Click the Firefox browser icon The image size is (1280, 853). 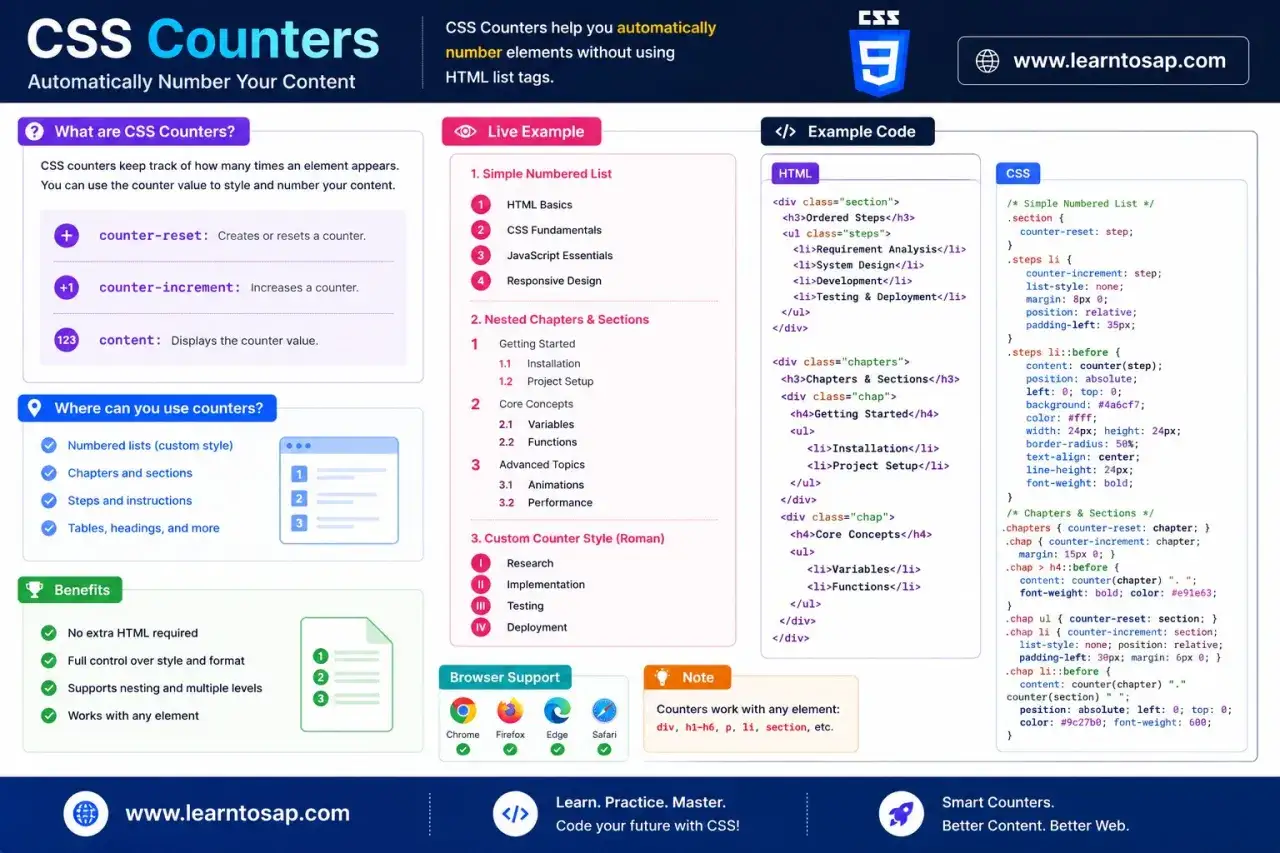[x=510, y=711]
